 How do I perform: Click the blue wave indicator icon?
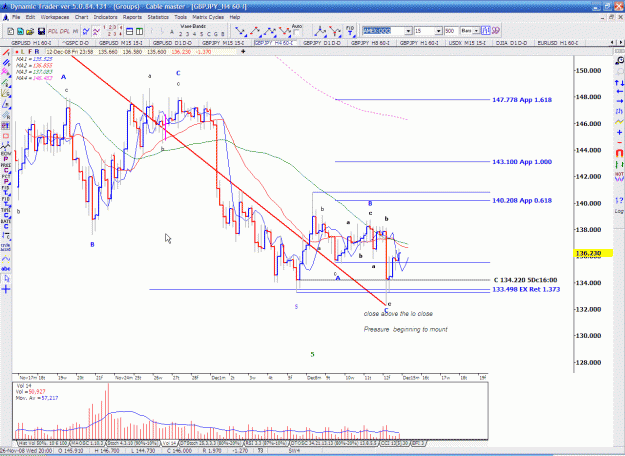click(86, 31)
